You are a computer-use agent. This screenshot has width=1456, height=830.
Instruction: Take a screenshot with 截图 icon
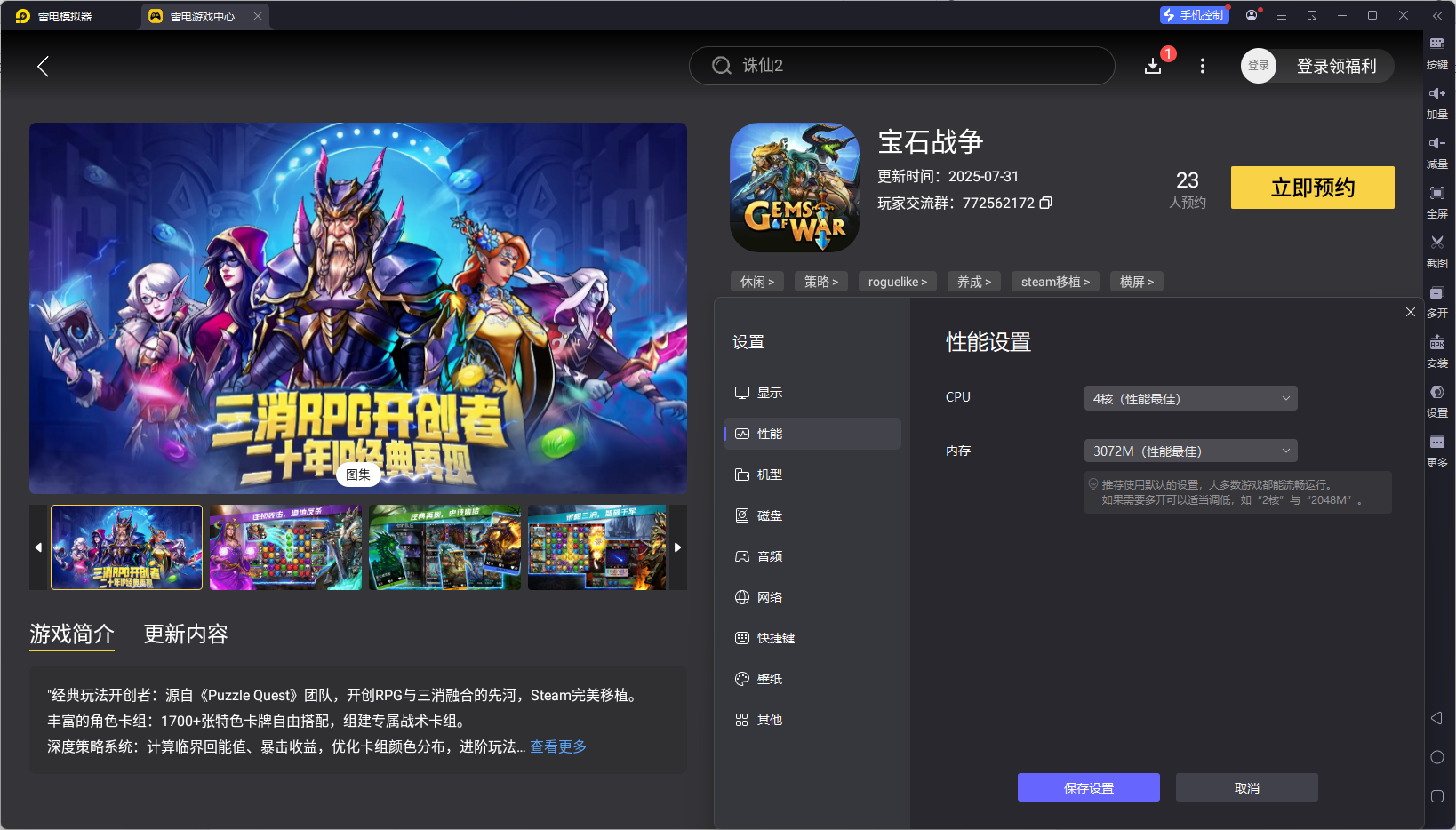click(1437, 251)
